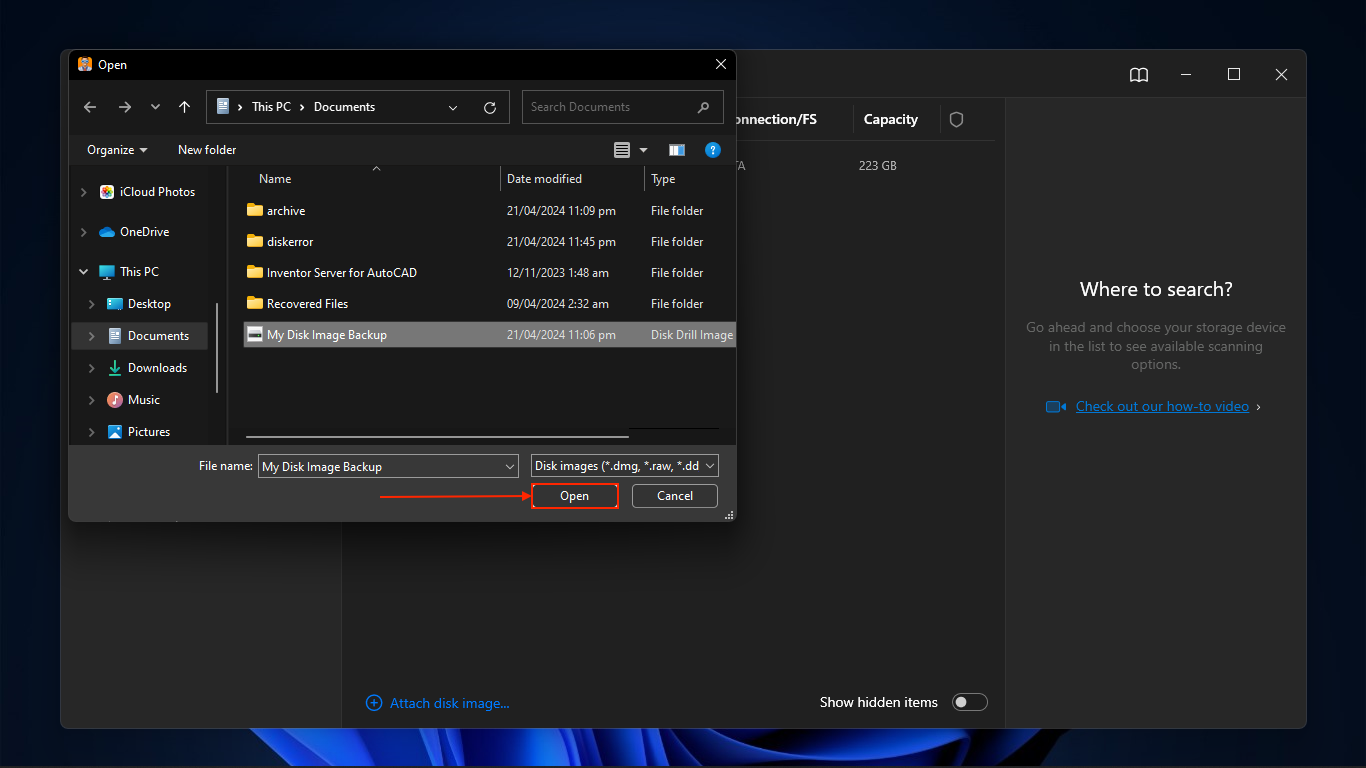This screenshot has width=1366, height=768.
Task: Click the Music icon in navigation pane
Action: [115, 400]
